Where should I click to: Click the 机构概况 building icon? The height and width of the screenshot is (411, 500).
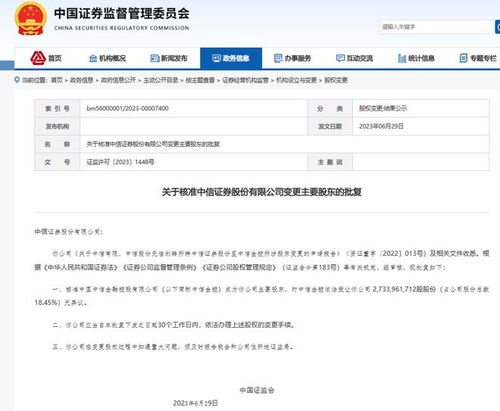click(93, 58)
